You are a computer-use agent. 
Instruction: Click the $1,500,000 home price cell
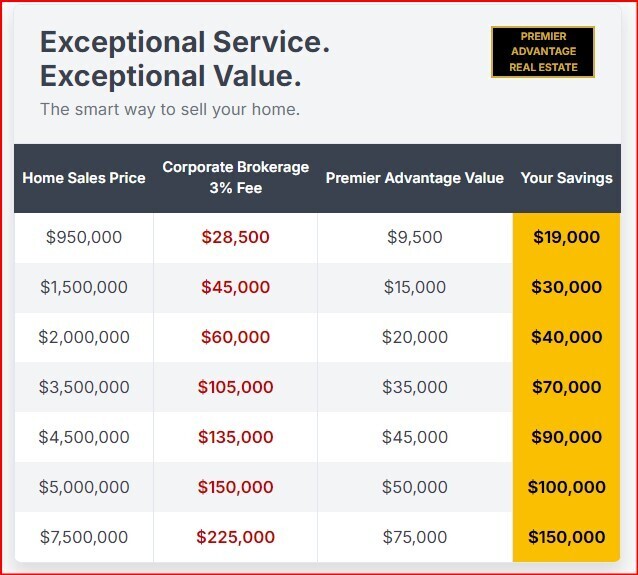(x=84, y=287)
